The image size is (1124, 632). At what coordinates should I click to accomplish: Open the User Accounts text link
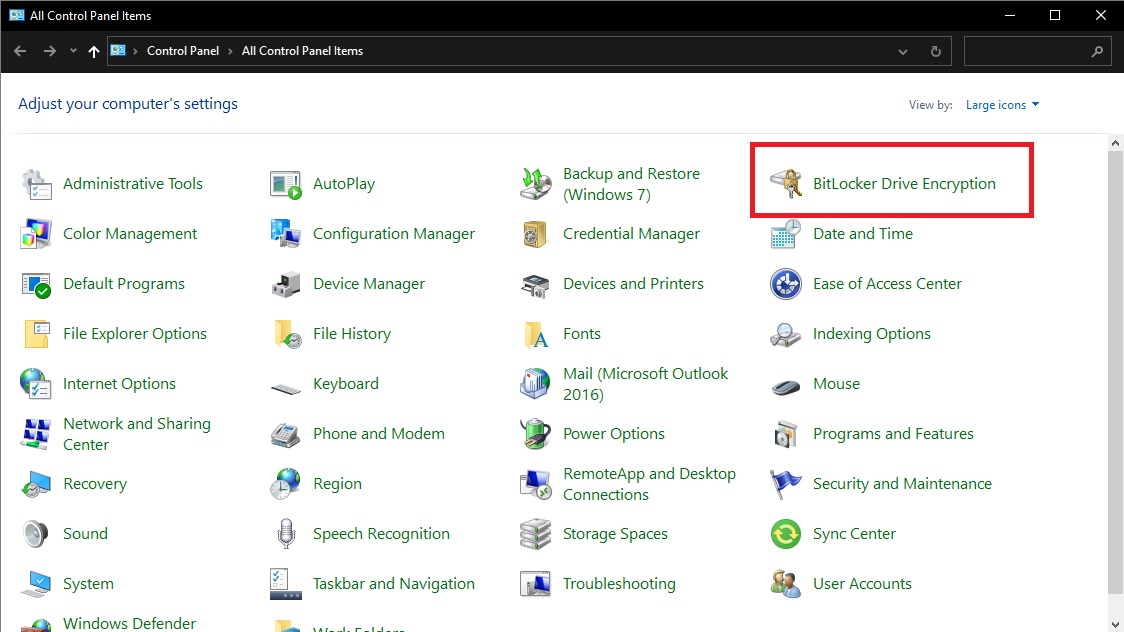click(862, 584)
